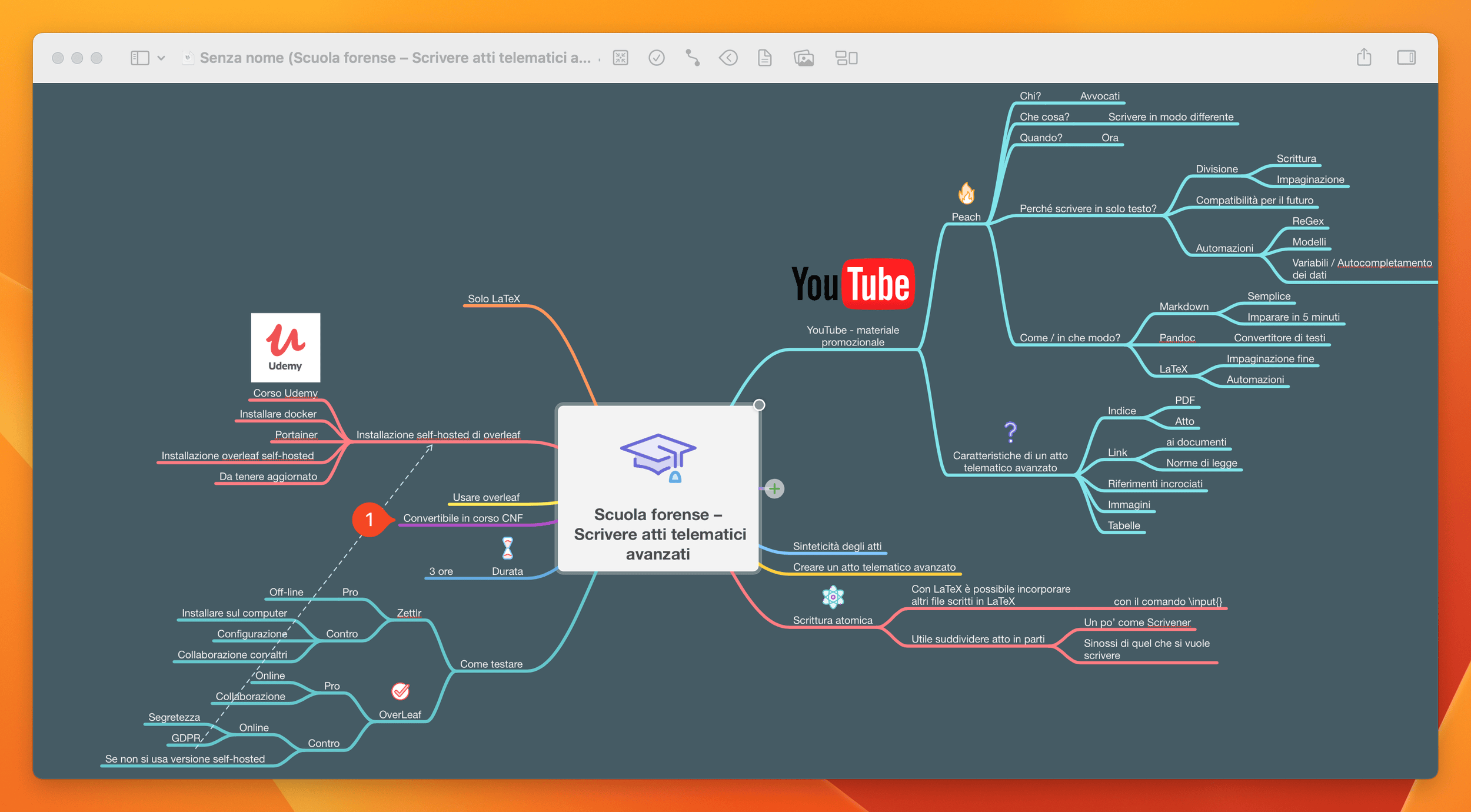This screenshot has width=1471, height=812.
Task: Click the Share icon in toolbar
Action: (x=1364, y=57)
